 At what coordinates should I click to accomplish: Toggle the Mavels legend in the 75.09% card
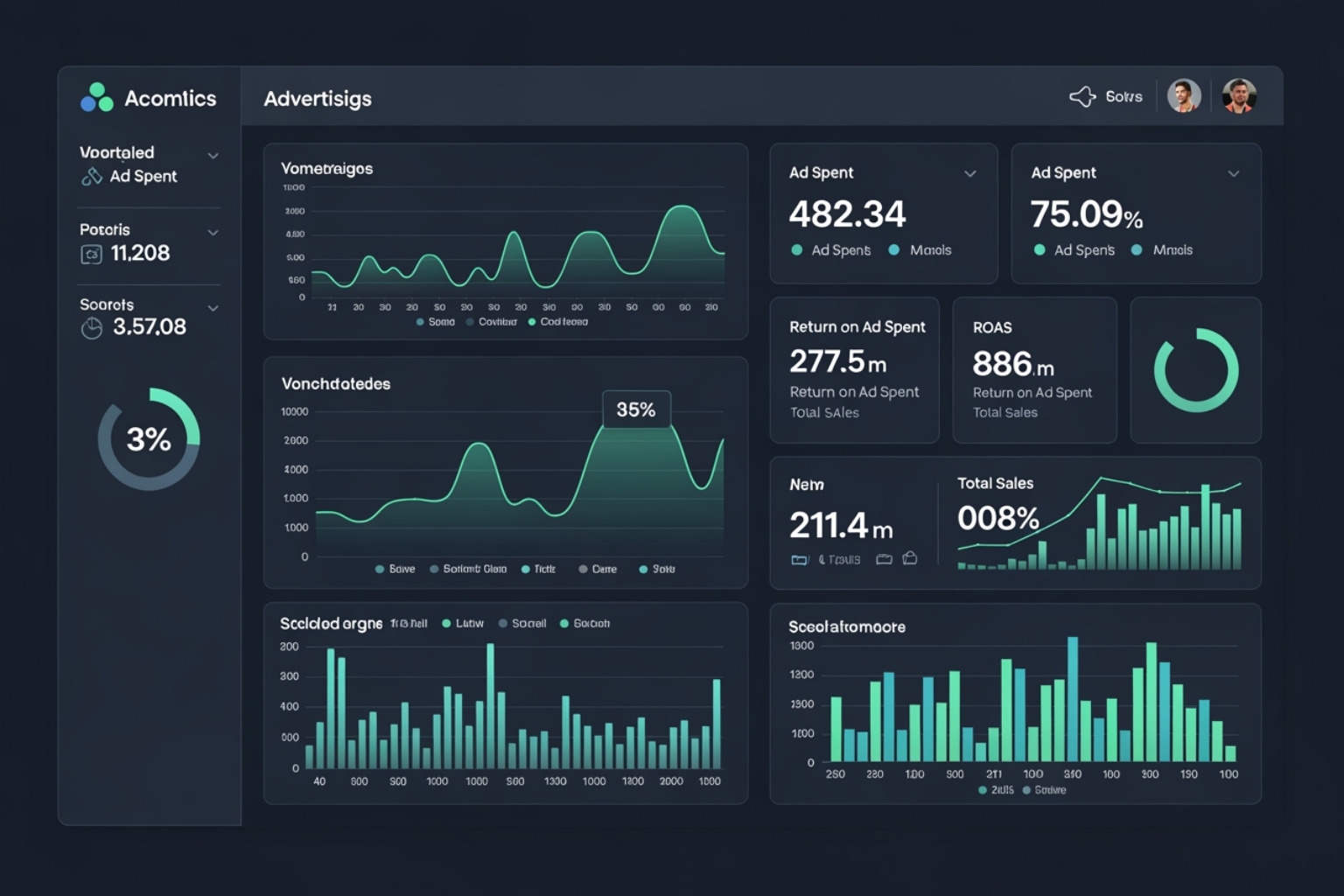tap(1137, 250)
